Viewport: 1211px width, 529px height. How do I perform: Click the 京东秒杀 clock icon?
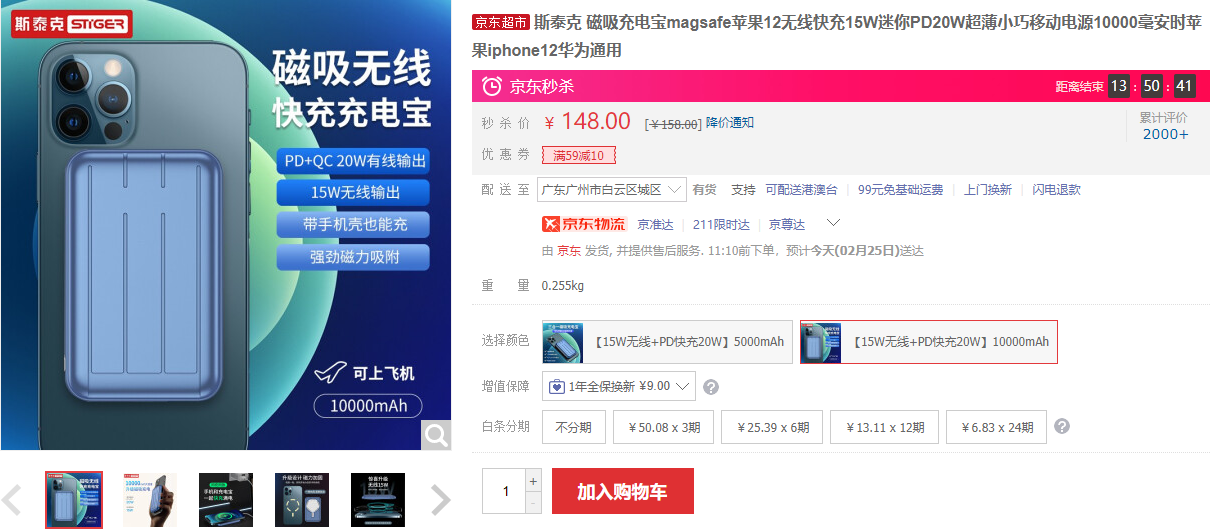tap(492, 87)
